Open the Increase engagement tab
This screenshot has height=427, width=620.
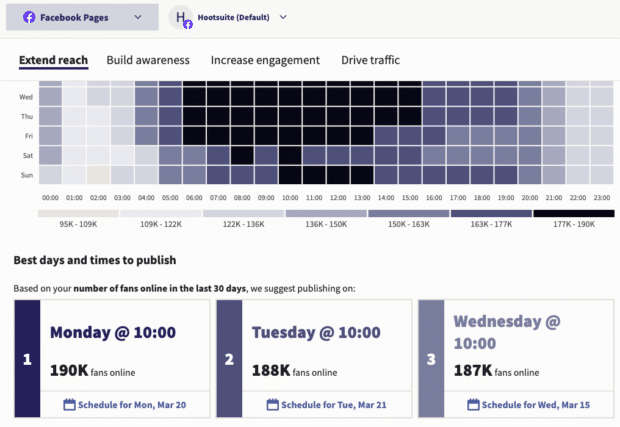click(265, 60)
